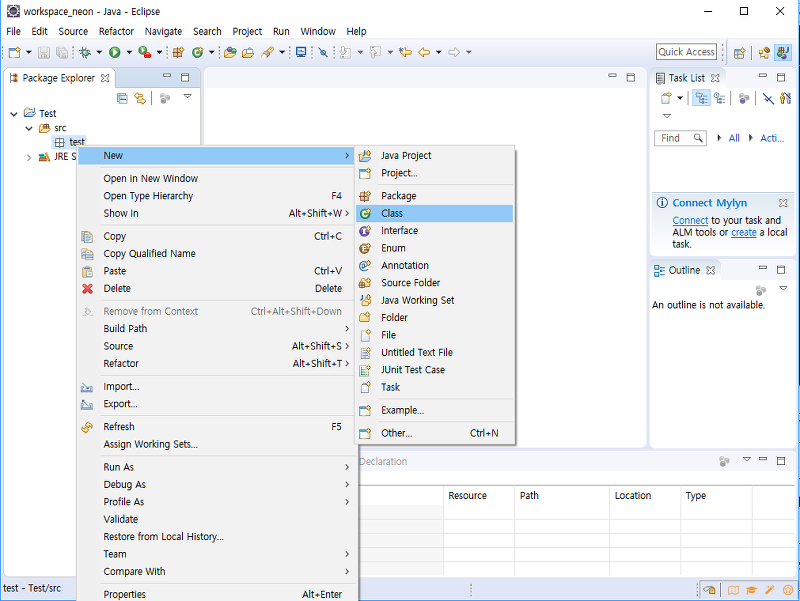Screen dimensions: 800x601
Task: Select the Package Explorer tab
Action: [x=60, y=78]
